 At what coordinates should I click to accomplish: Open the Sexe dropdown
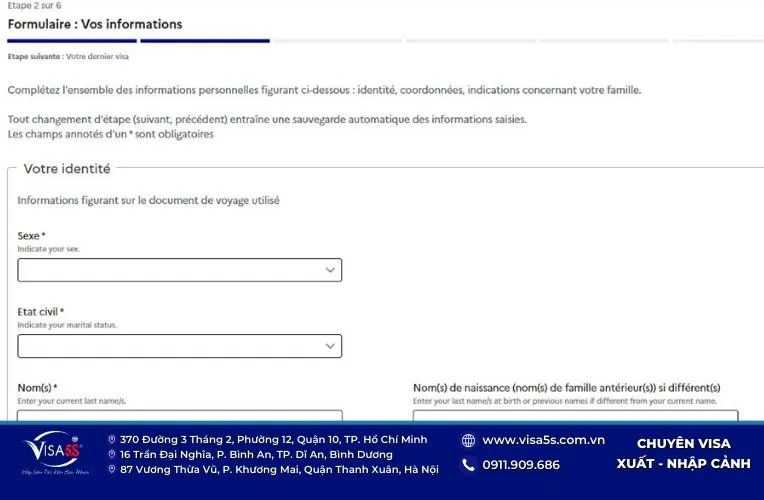(x=180, y=270)
